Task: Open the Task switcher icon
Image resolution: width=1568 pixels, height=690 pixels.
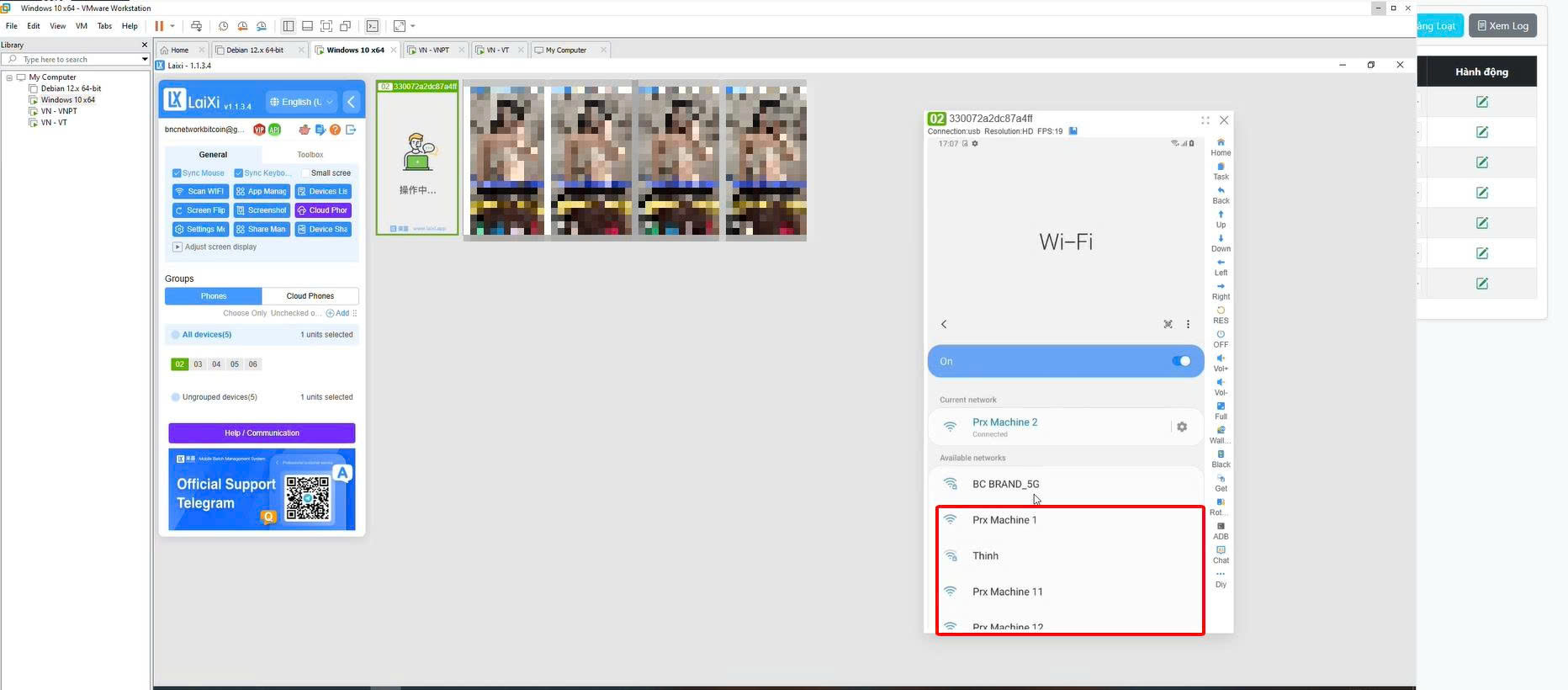Action: point(1221,167)
